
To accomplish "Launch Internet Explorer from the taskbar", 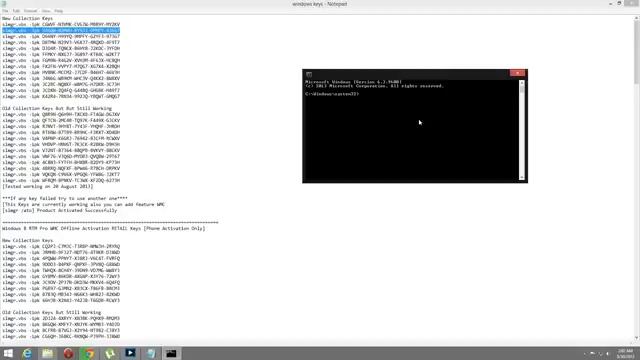I will click(x=27, y=353).
